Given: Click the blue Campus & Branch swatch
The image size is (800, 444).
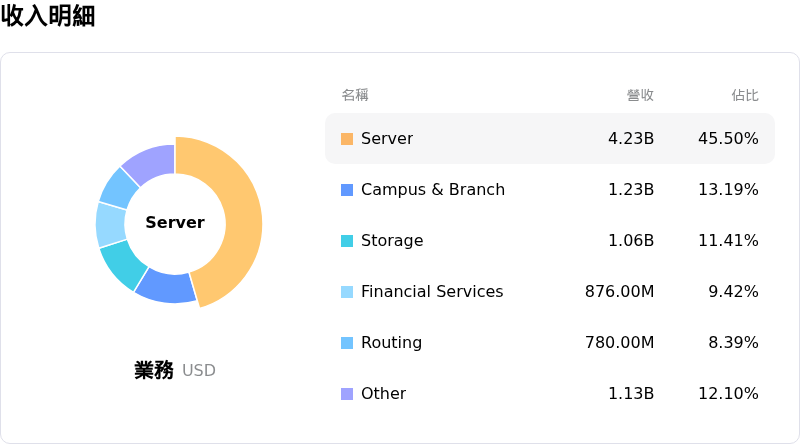Looking at the screenshot, I should 347,190.
